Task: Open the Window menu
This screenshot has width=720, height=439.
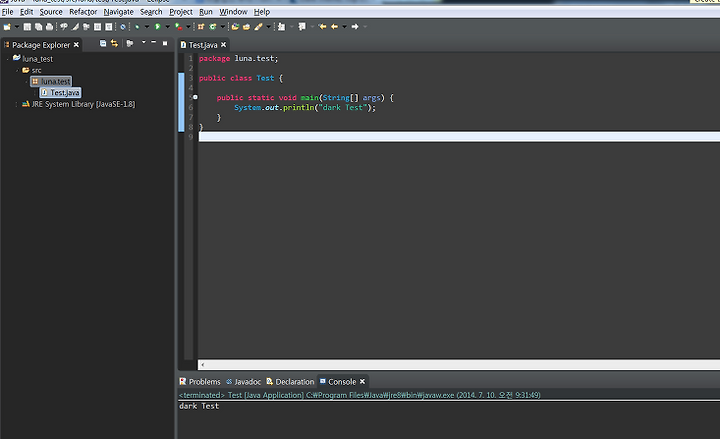Action: click(x=233, y=11)
